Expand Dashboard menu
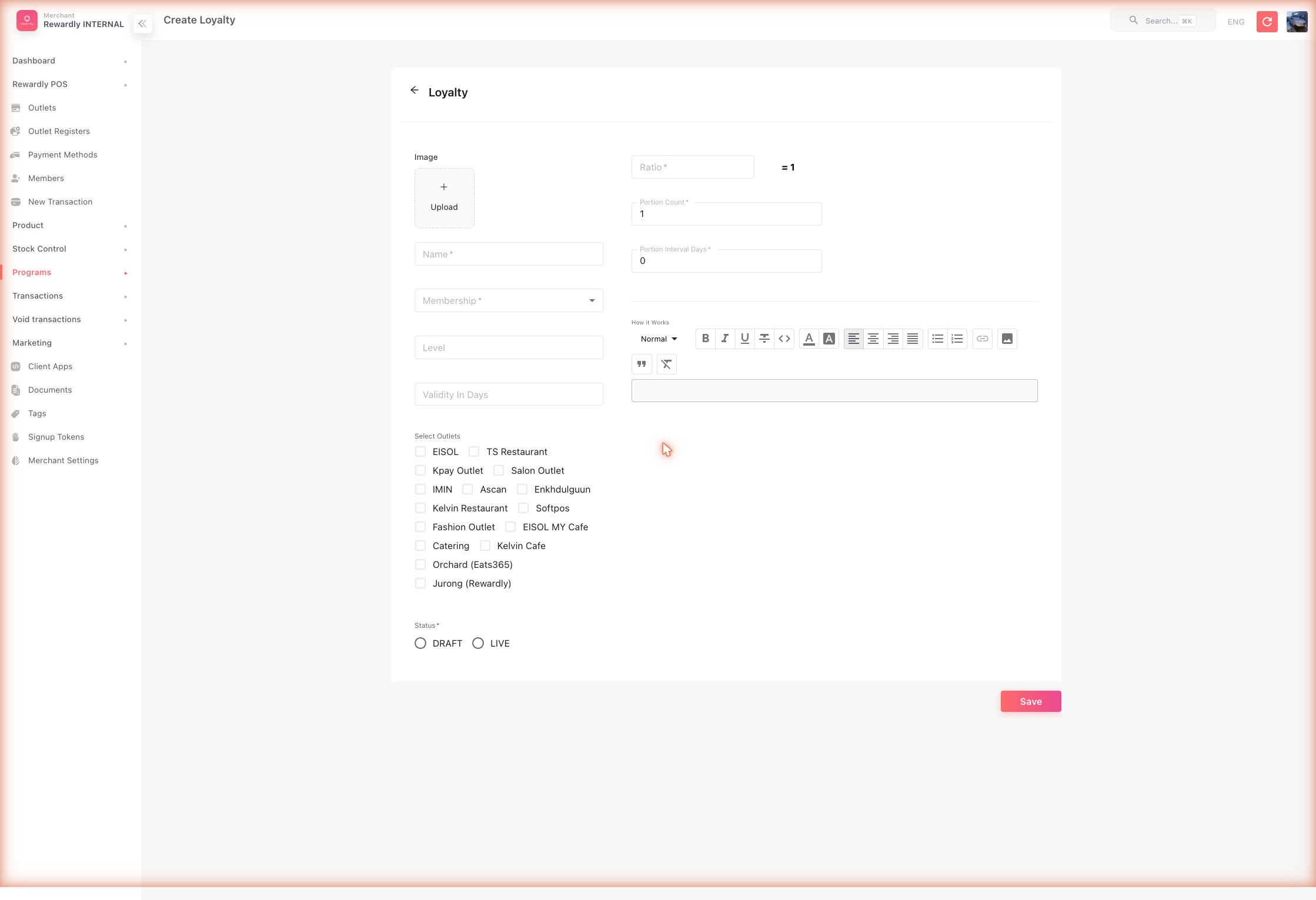The image size is (1316, 900). click(x=70, y=61)
